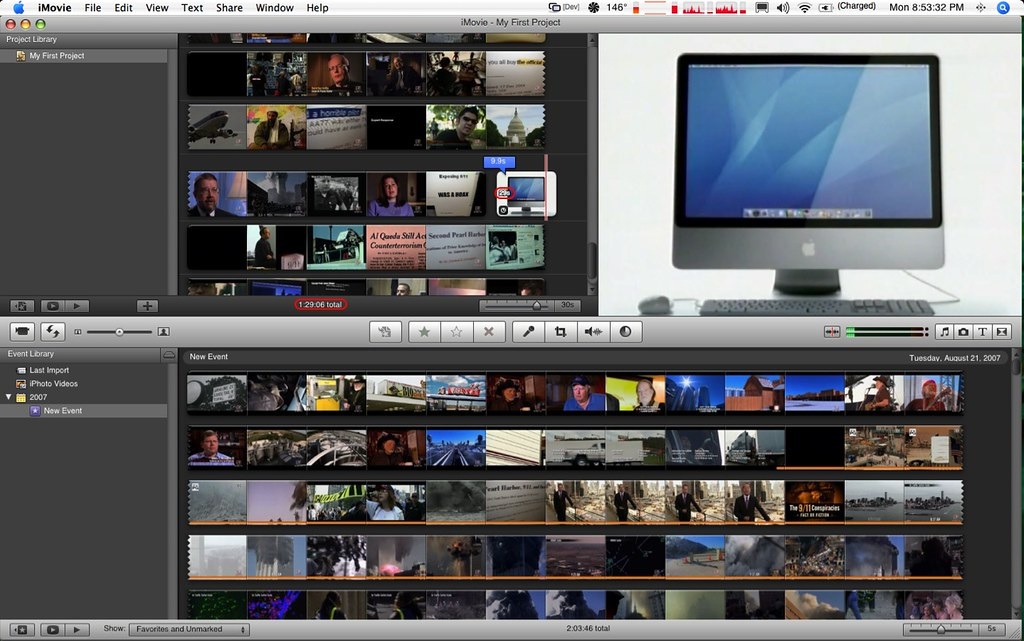Open video adjustments half-circle icon
This screenshot has width=1024, height=641.
click(x=626, y=332)
